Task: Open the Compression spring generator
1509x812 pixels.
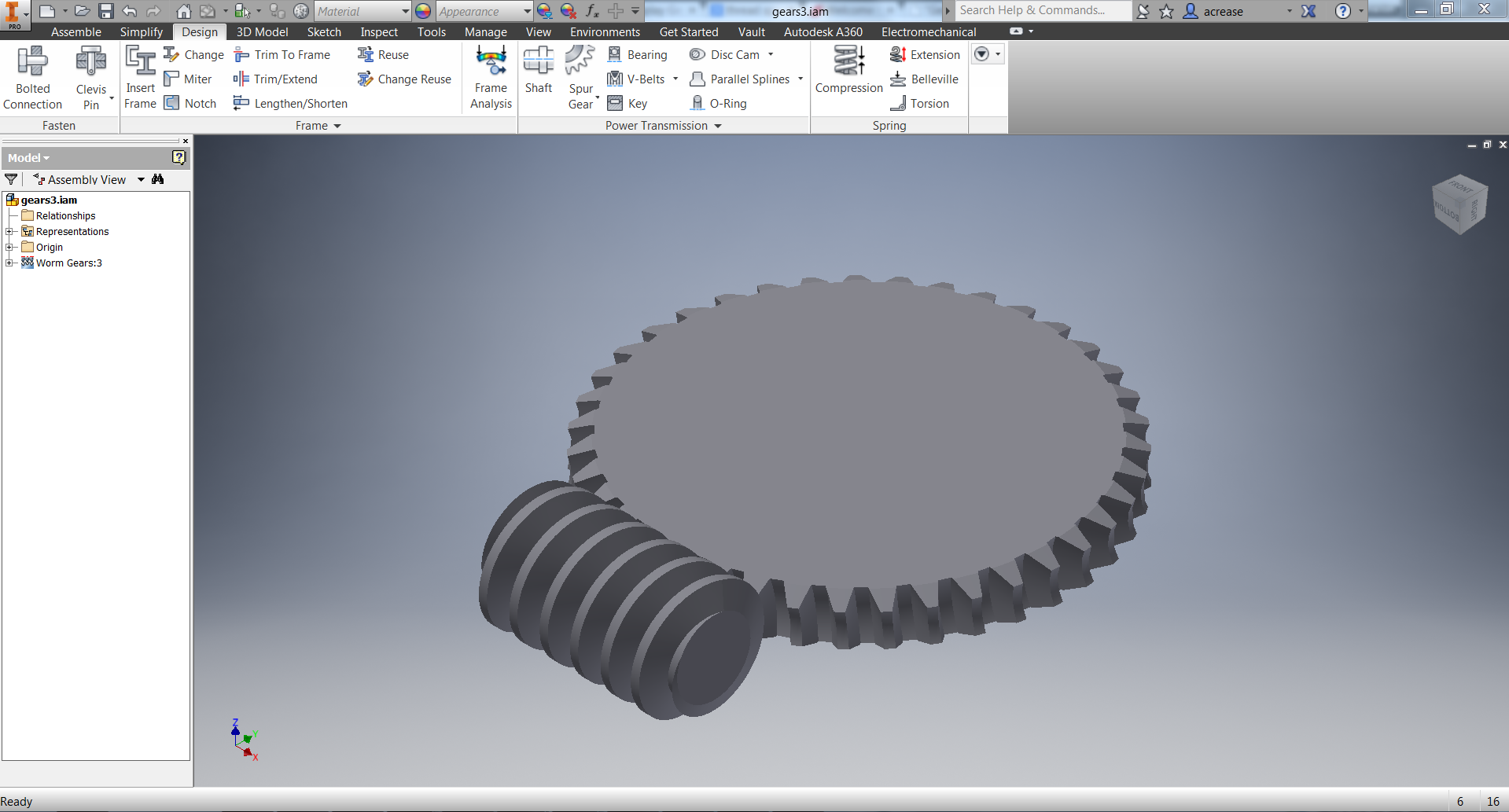Action: pos(849,71)
